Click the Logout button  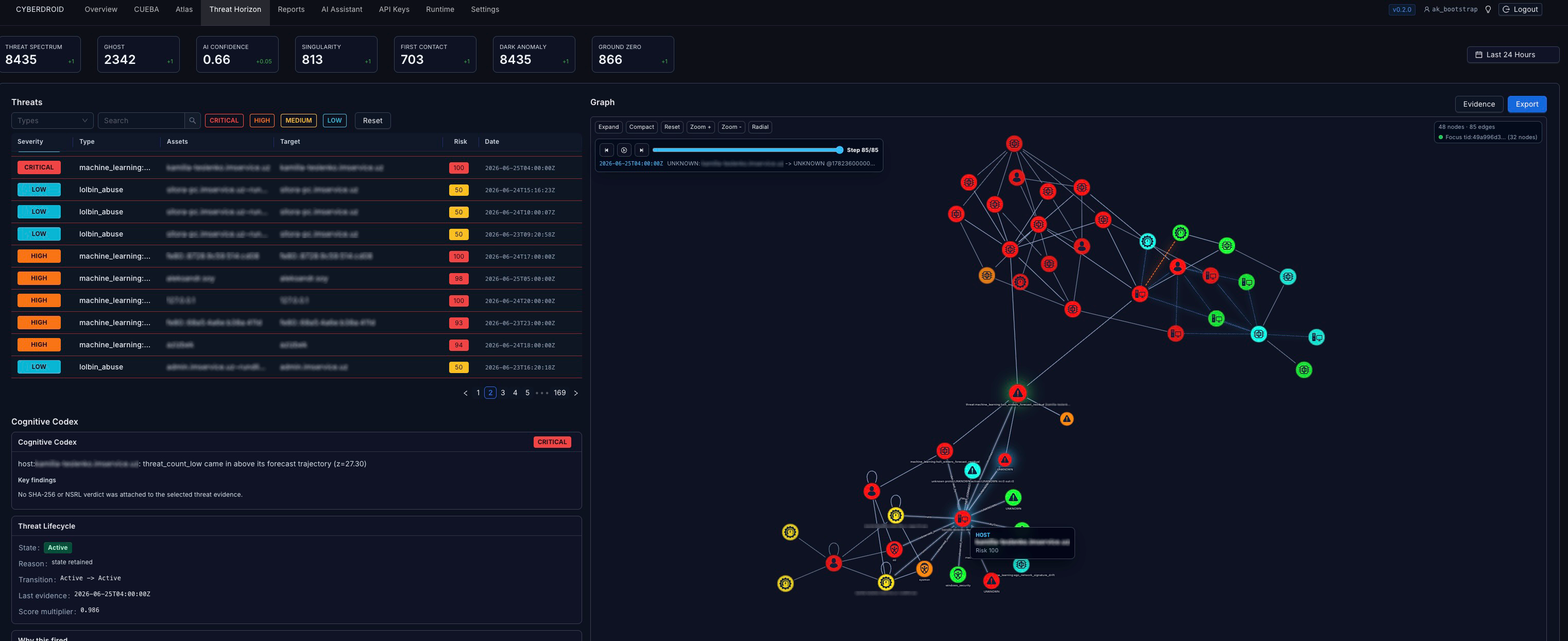point(1520,9)
